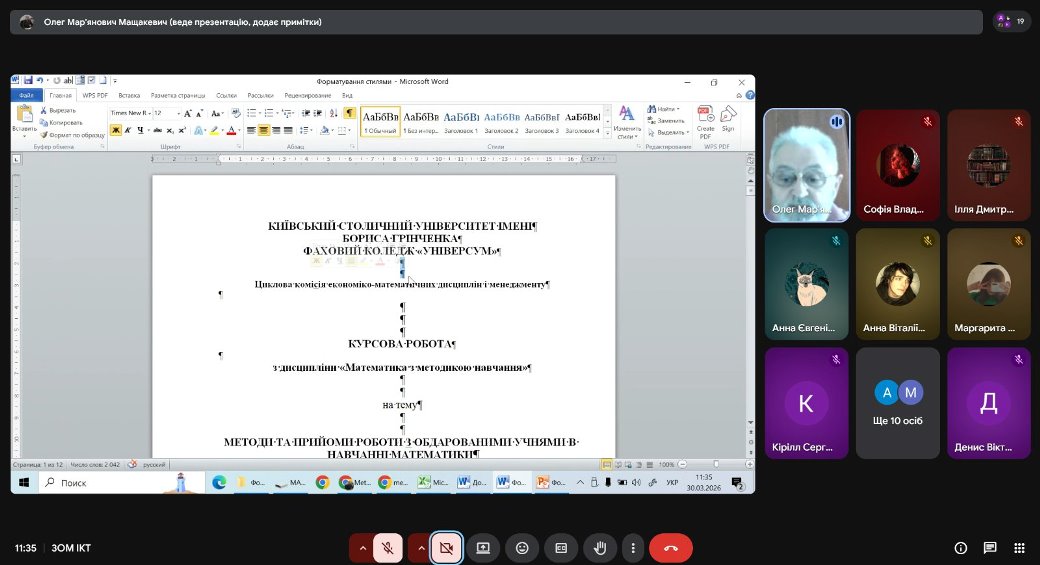Image resolution: width=1040 pixels, height=565 pixels.
Task: Show the participants list with 19 people
Action: coord(1011,21)
